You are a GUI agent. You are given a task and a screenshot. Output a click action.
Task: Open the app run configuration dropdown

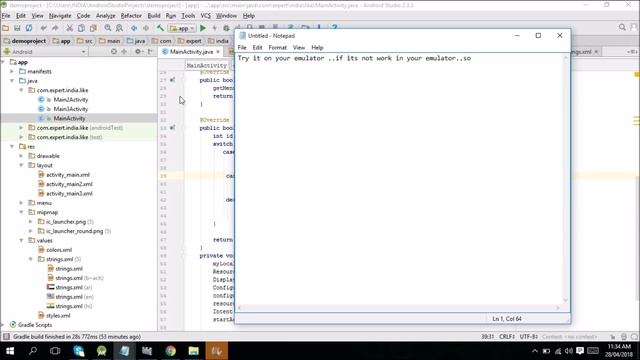click(182, 29)
